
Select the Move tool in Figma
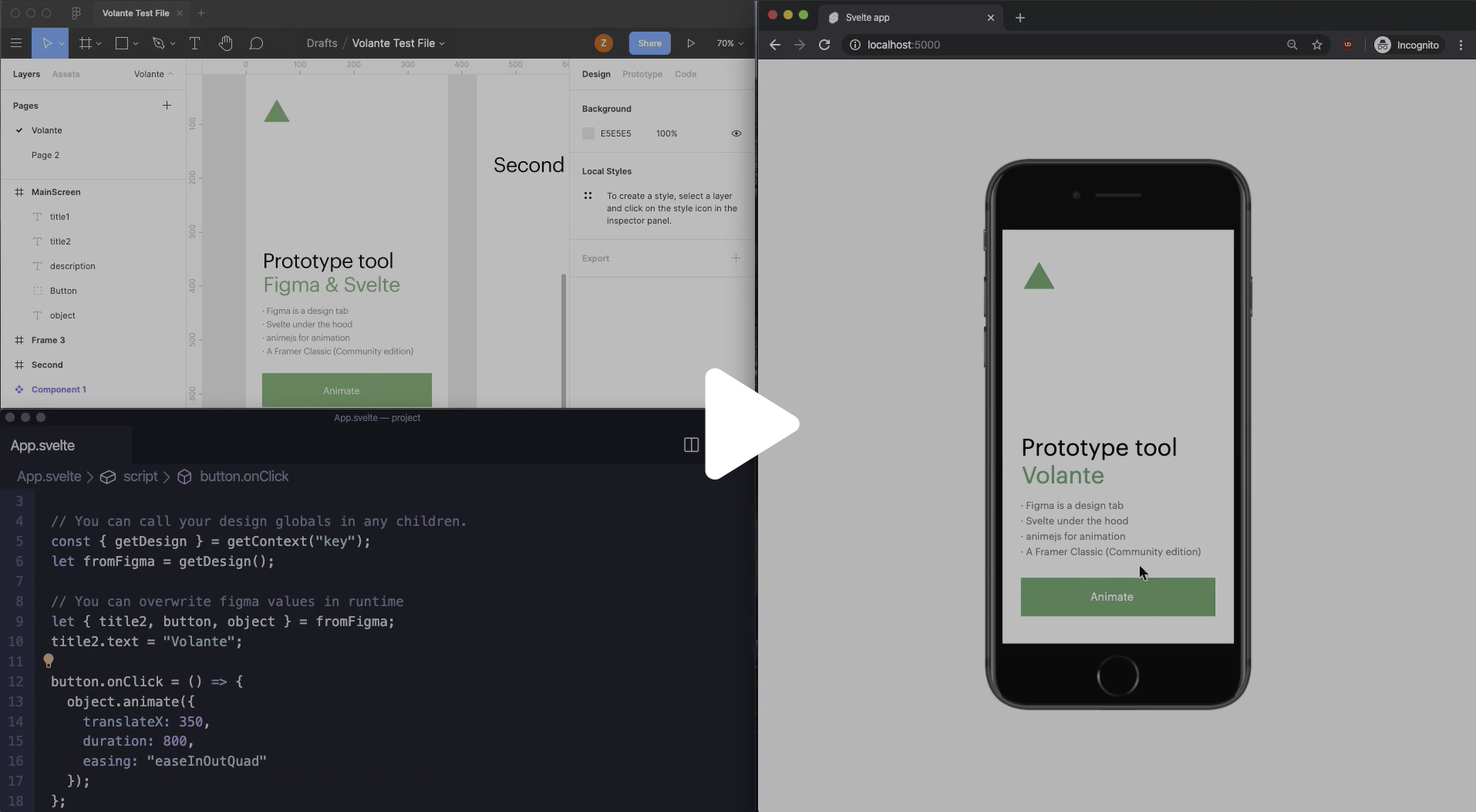(46, 43)
